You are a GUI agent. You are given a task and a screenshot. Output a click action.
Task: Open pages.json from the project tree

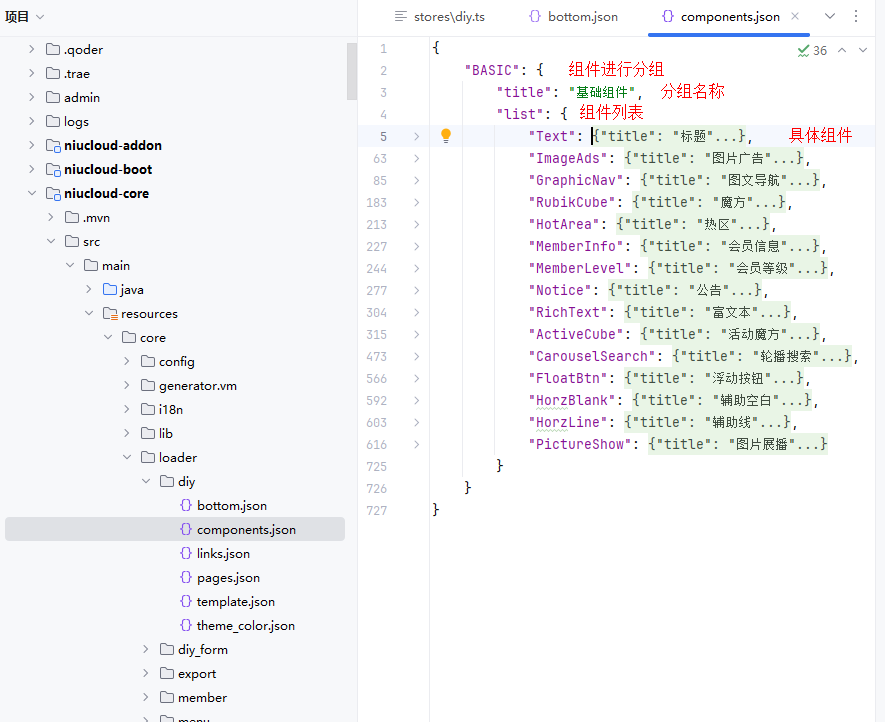(x=228, y=577)
